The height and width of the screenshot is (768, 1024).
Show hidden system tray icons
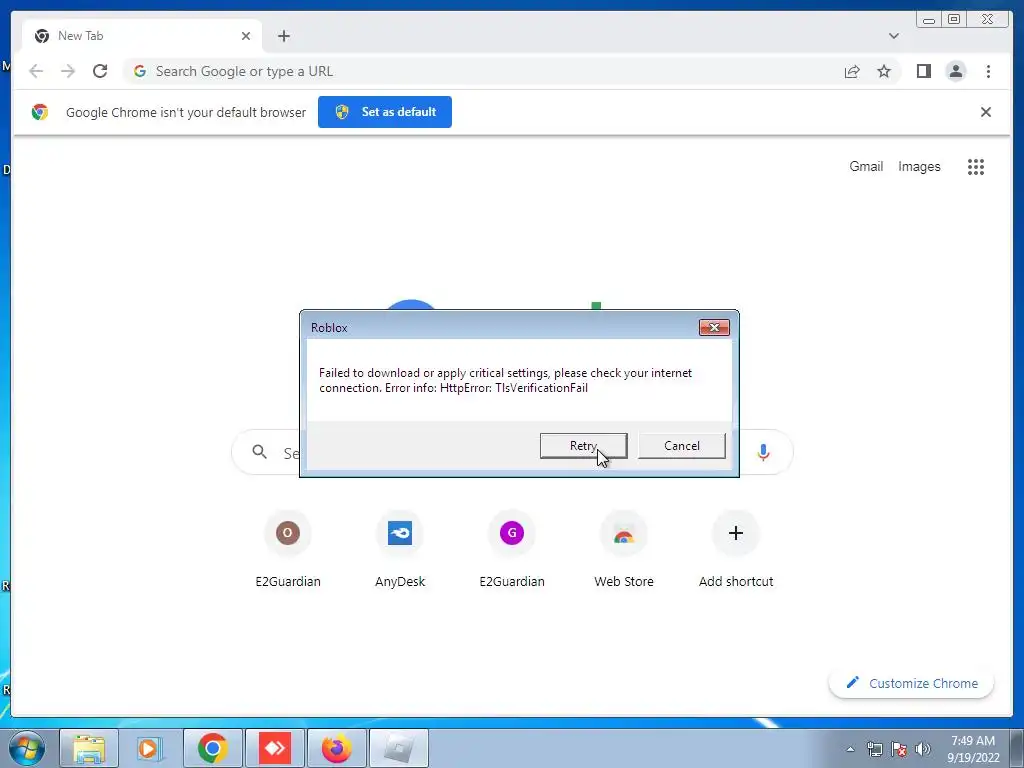(850, 749)
